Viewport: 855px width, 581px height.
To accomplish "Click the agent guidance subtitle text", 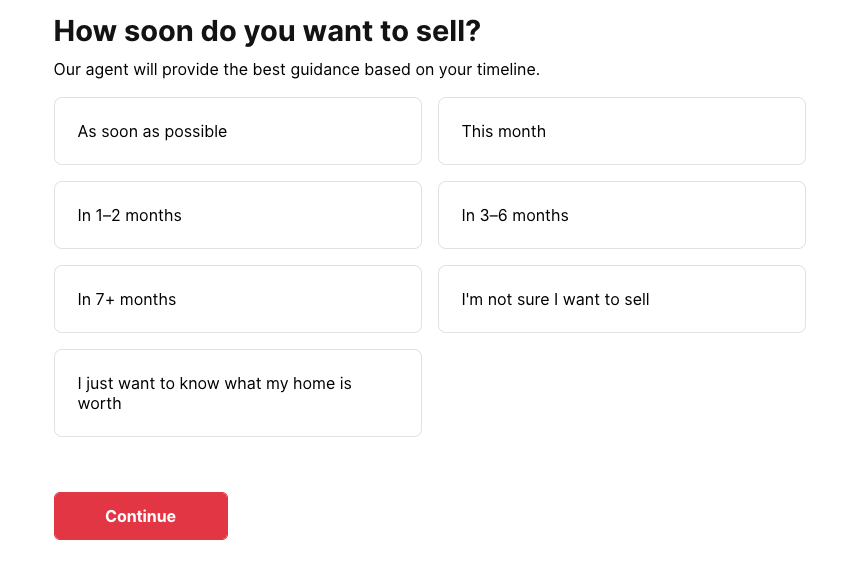I will [296, 70].
